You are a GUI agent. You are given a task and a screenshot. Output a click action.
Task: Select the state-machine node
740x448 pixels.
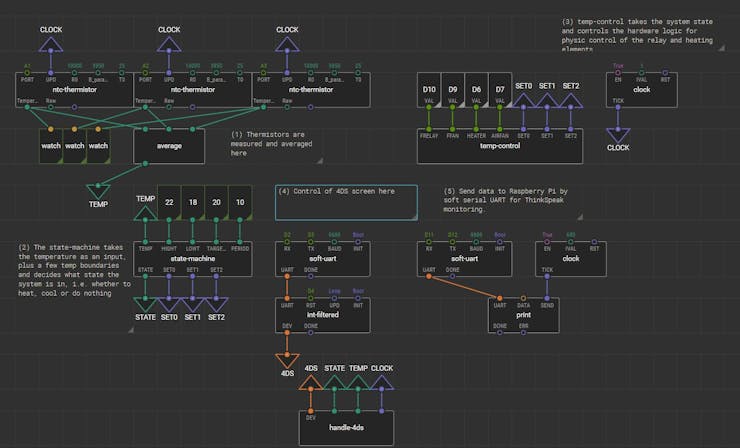tap(192, 258)
